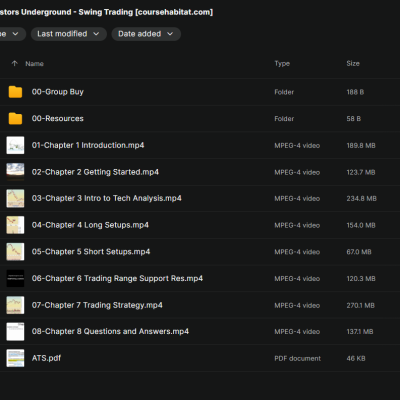Click the PDF document type label
Image resolution: width=400 pixels, height=400 pixels.
pyautogui.click(x=298, y=359)
